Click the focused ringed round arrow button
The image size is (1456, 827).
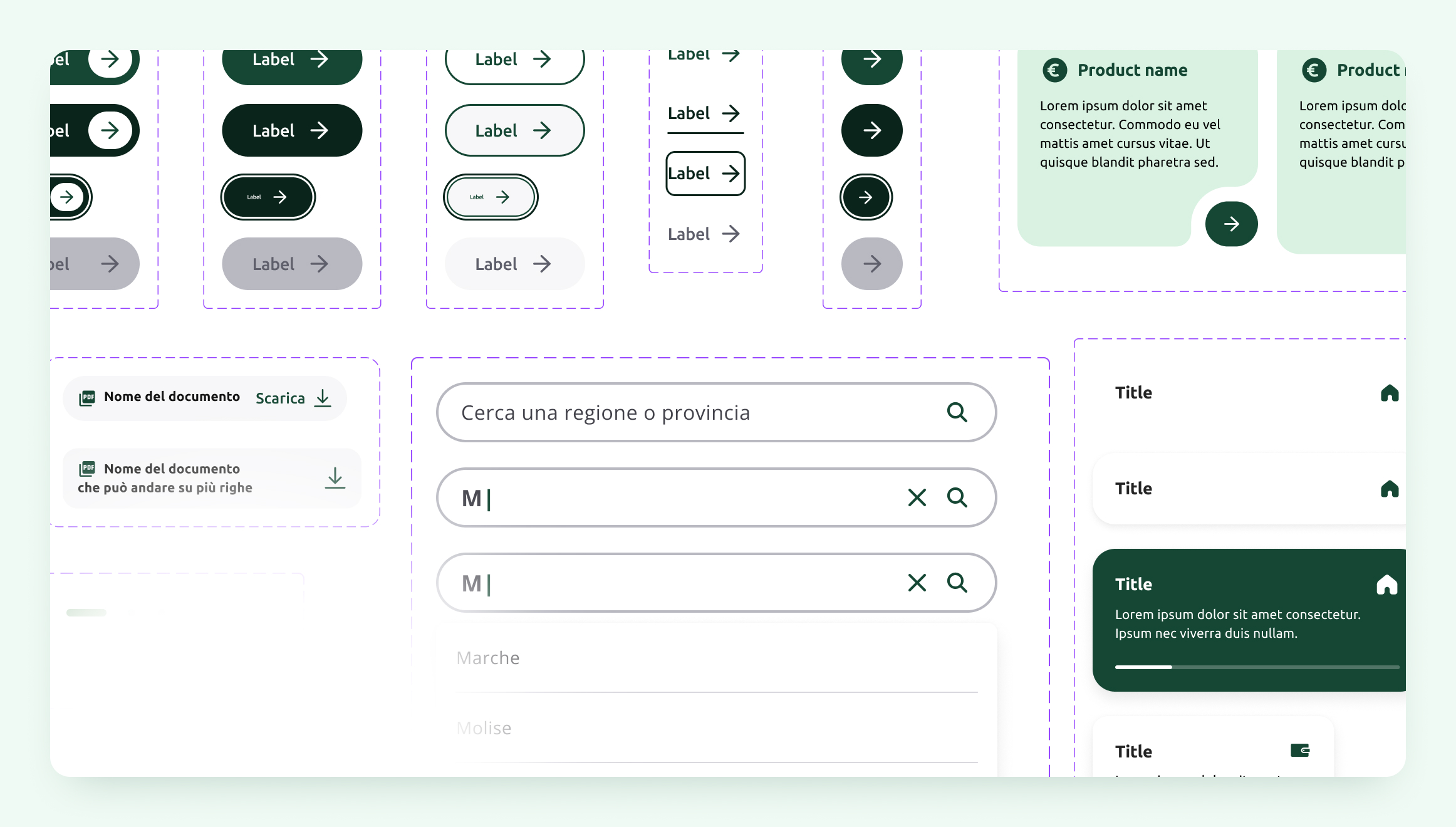(x=866, y=197)
